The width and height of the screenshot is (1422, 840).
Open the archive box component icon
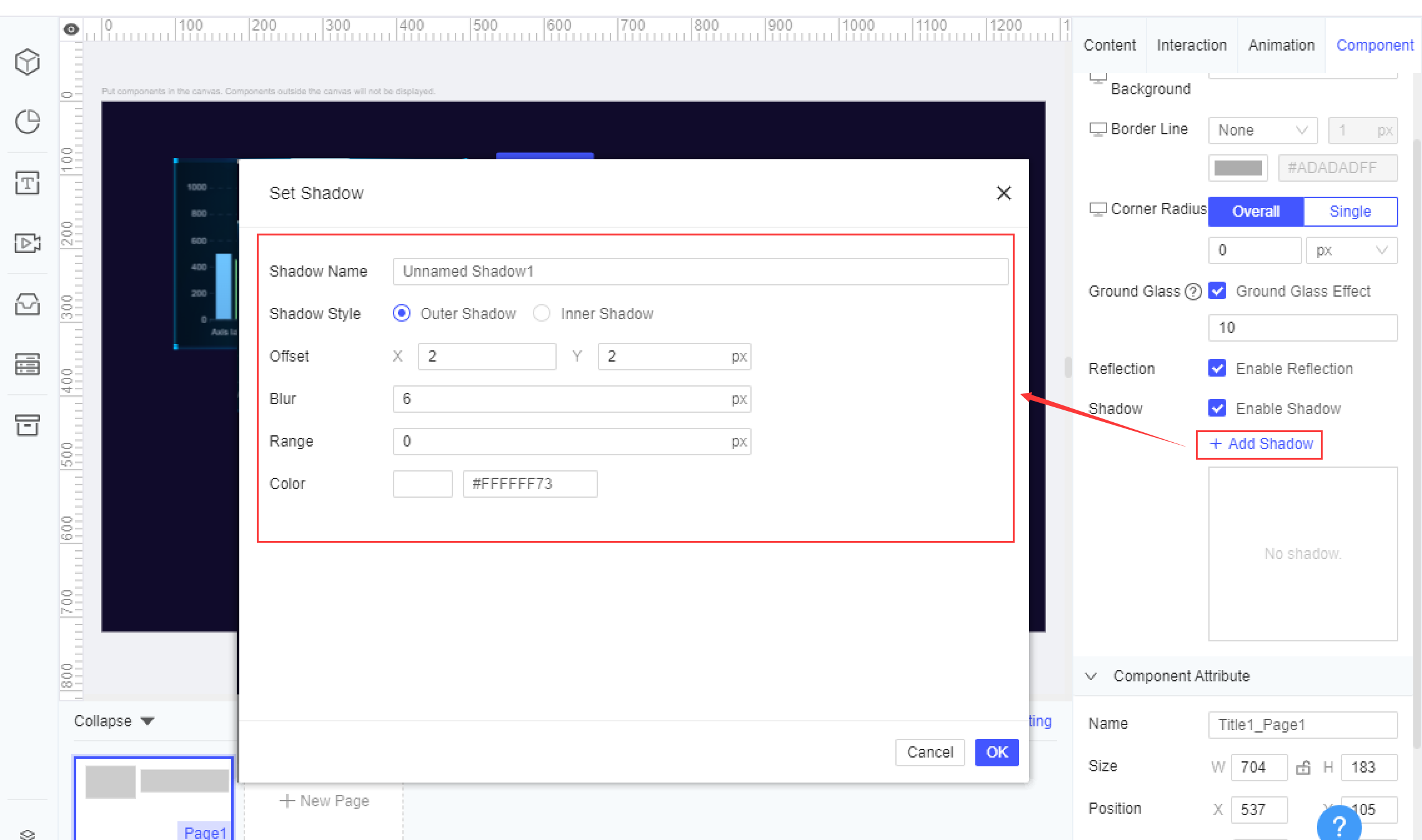pos(27,425)
